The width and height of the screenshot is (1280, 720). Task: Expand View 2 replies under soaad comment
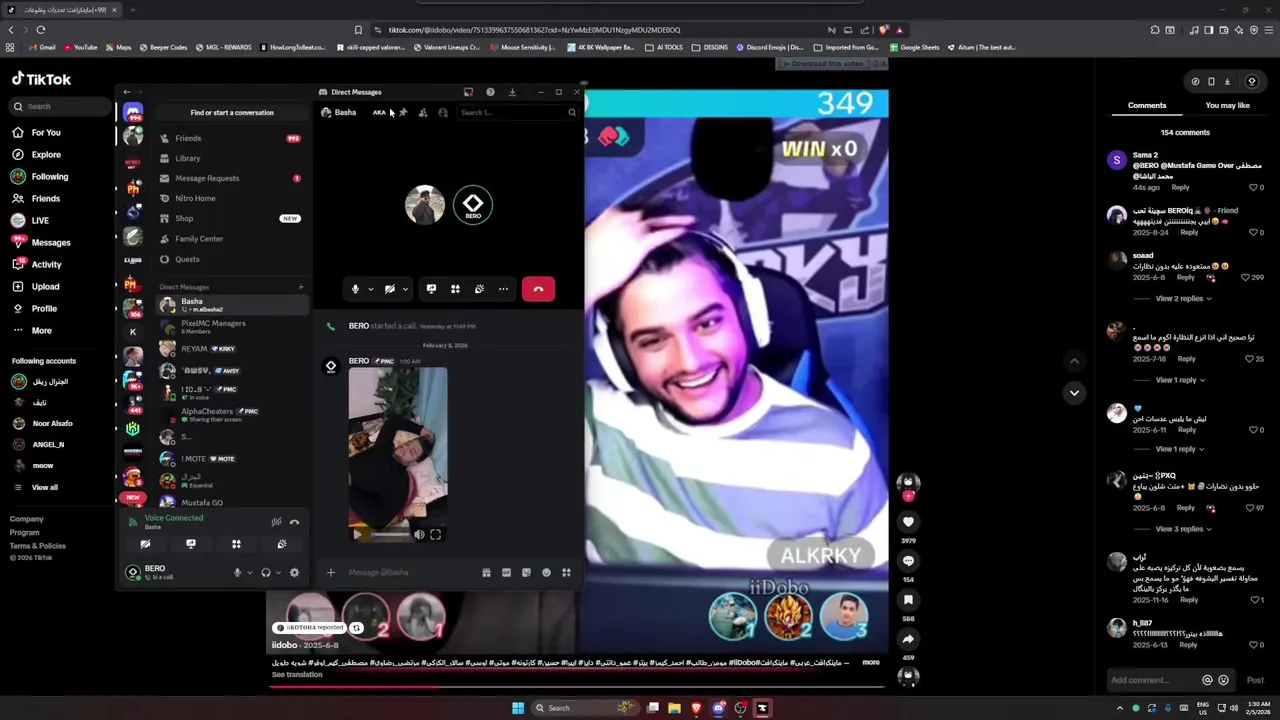click(1183, 298)
